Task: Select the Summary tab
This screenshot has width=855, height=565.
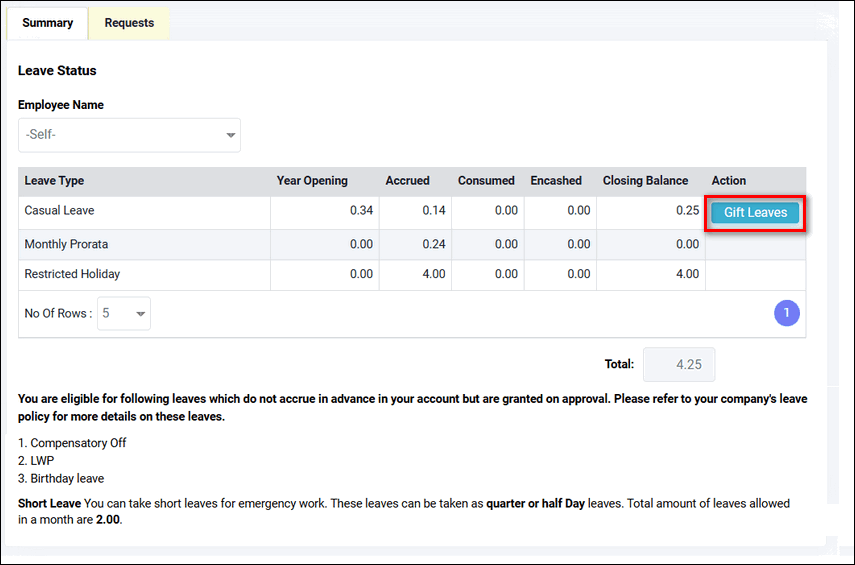Action: point(47,23)
